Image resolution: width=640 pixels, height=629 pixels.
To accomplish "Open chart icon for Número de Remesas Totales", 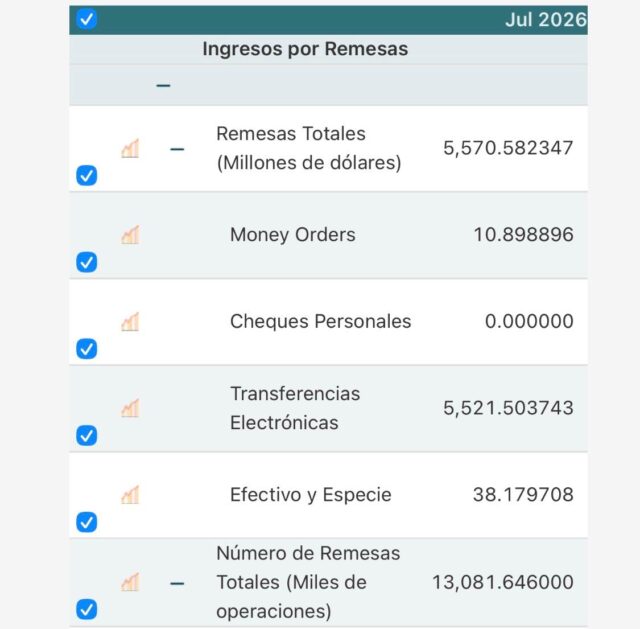I will pyautogui.click(x=130, y=582).
